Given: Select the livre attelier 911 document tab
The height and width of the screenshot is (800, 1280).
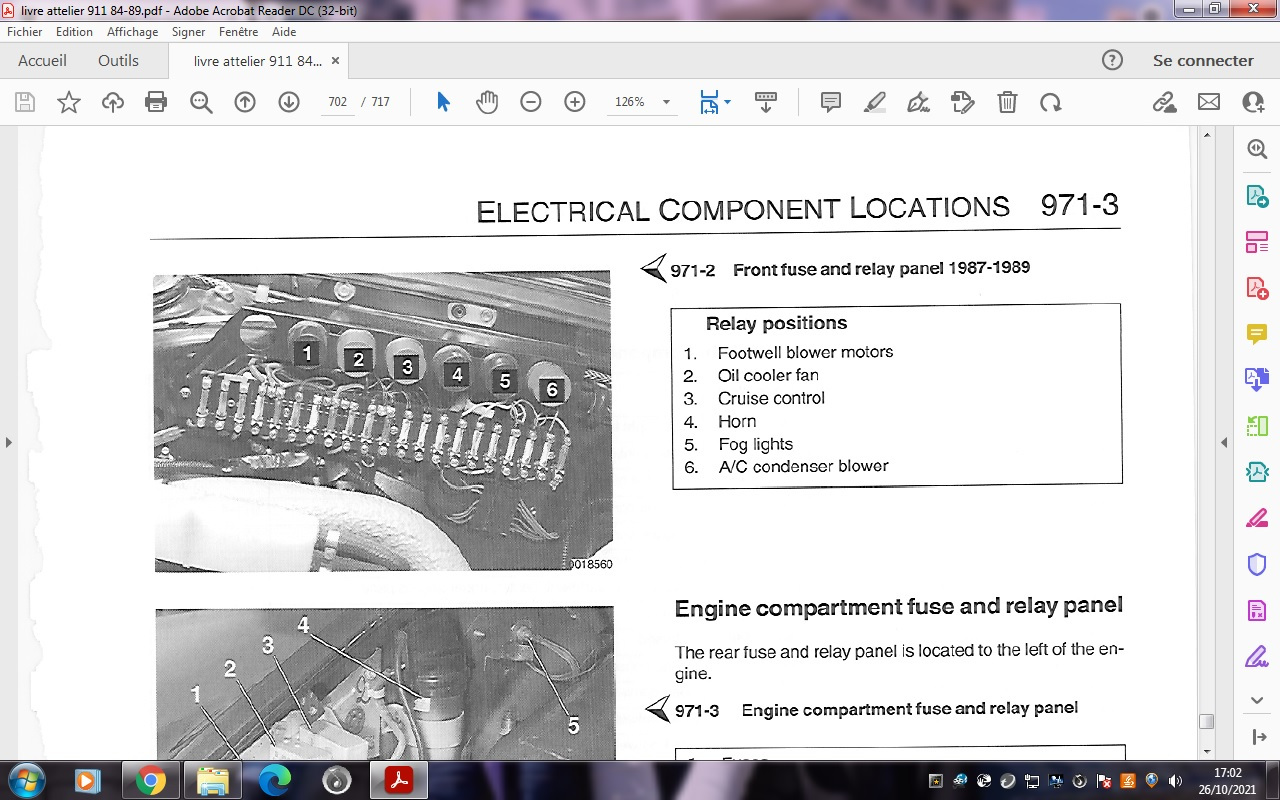Looking at the screenshot, I should pyautogui.click(x=257, y=61).
